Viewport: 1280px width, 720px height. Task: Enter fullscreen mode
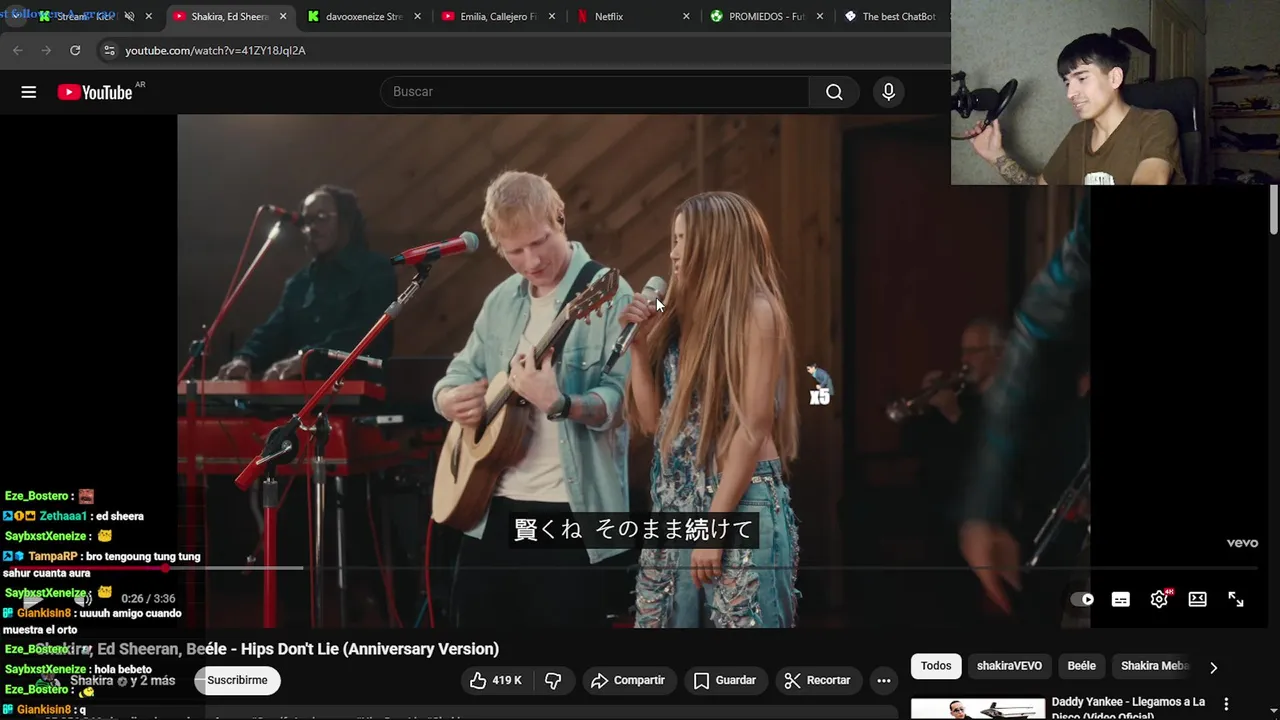1236,599
